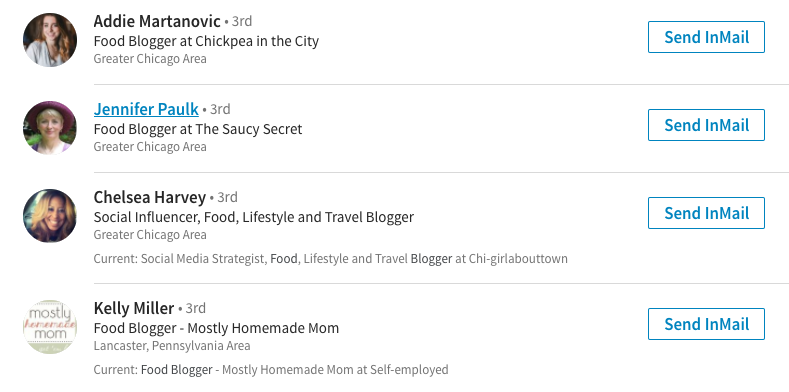This screenshot has width=789, height=392.
Task: Send InMail to Chelsea Harvey
Action: 706,213
